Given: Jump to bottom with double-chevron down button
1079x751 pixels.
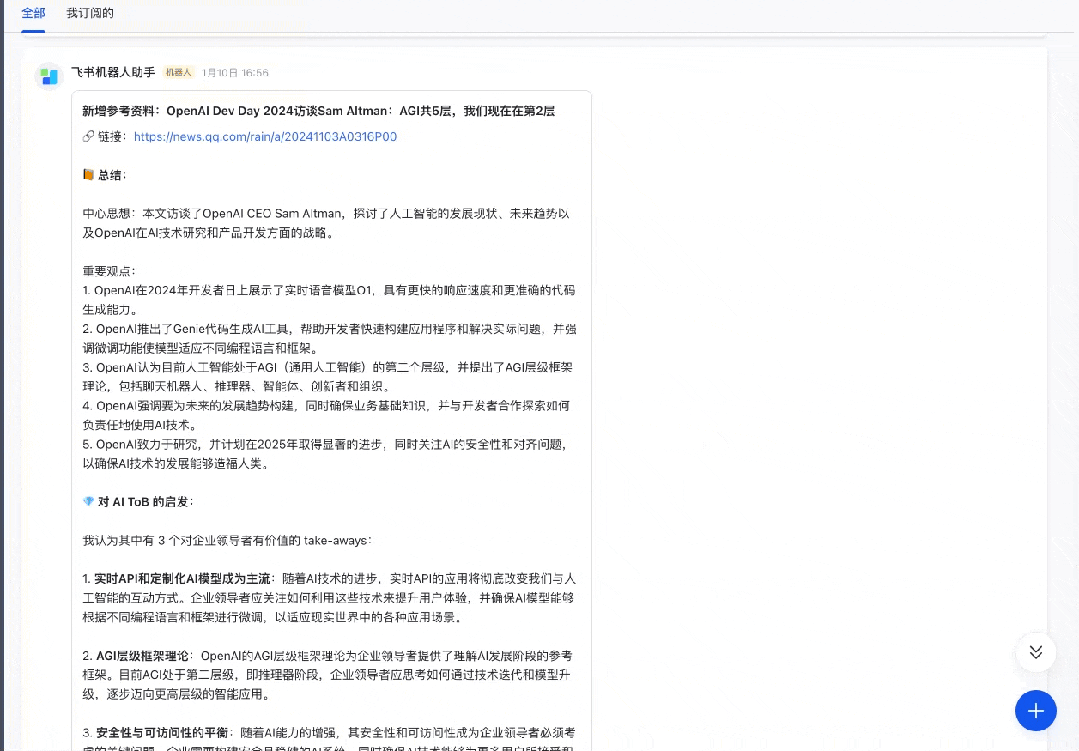Looking at the screenshot, I should 1035,652.
